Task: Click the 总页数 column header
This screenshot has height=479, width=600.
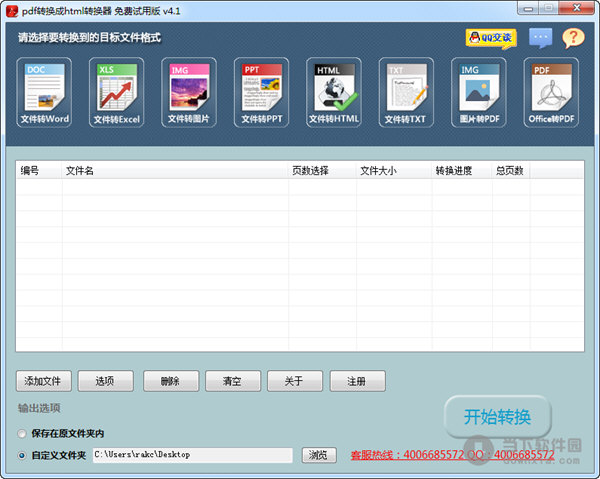Action: pyautogui.click(x=511, y=170)
